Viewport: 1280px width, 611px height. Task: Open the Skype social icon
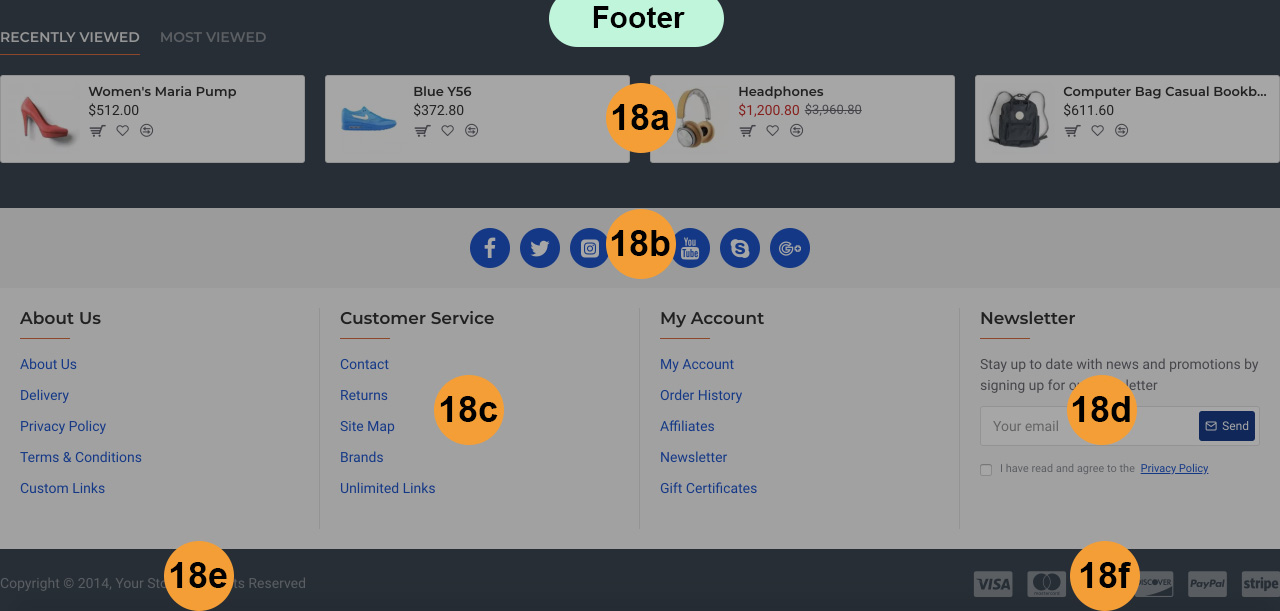(x=740, y=248)
